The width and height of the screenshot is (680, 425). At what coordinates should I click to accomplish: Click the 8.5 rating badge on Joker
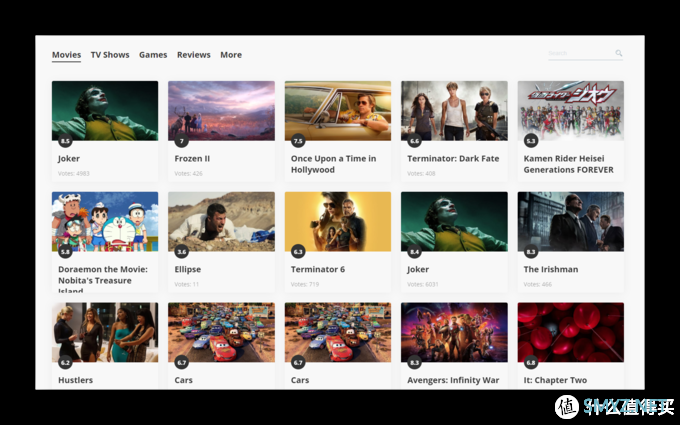click(65, 141)
